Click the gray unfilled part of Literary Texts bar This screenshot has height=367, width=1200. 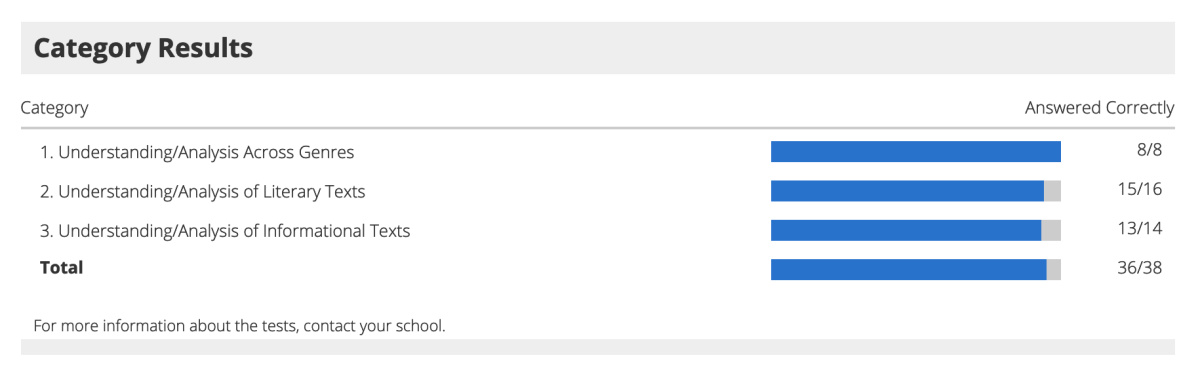click(x=1052, y=191)
